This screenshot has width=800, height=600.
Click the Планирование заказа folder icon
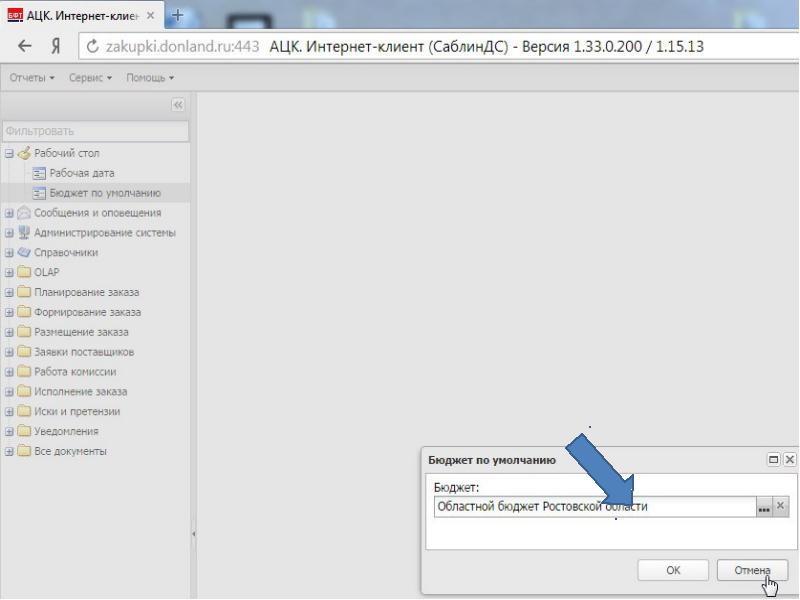[x=24, y=291]
